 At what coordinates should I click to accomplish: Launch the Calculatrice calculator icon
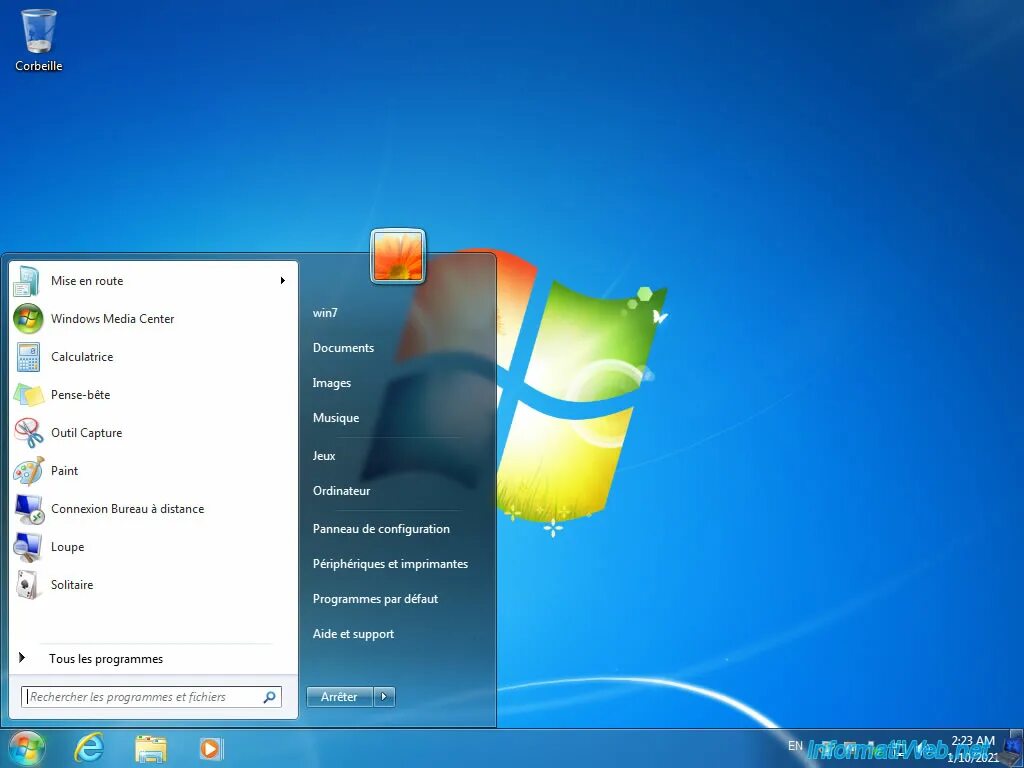(28, 357)
